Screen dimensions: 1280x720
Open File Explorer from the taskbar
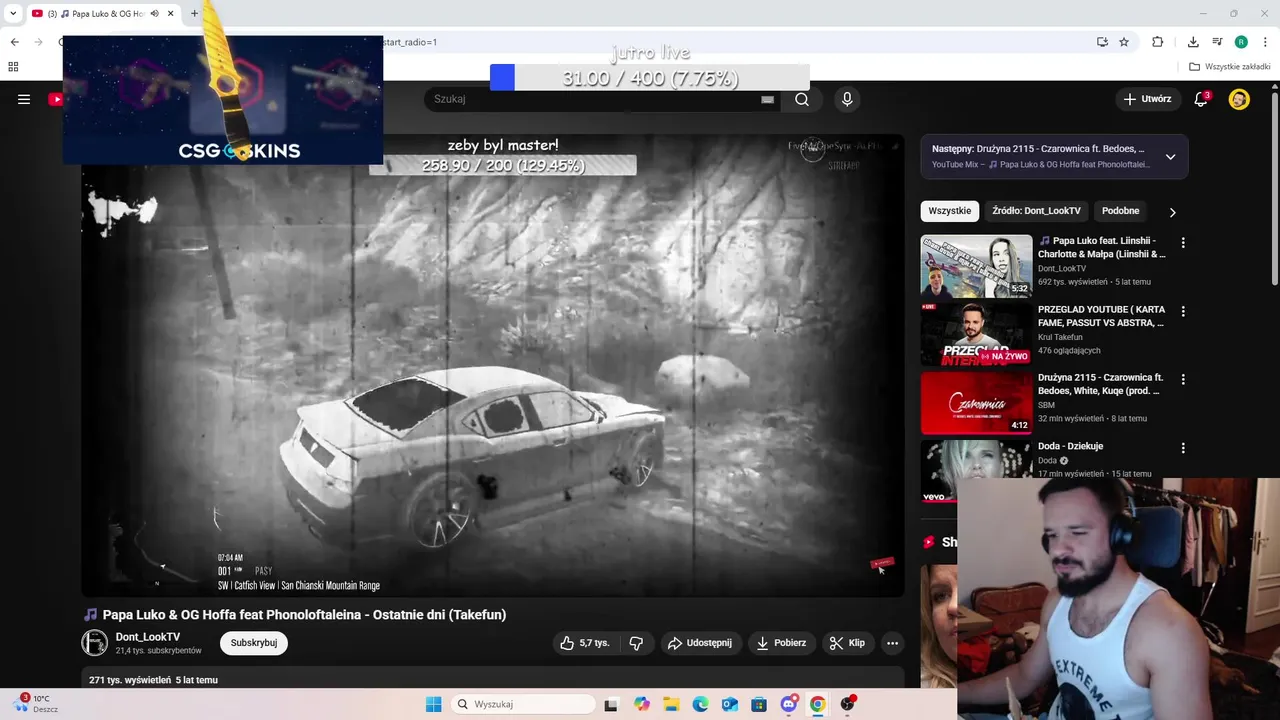point(671,704)
